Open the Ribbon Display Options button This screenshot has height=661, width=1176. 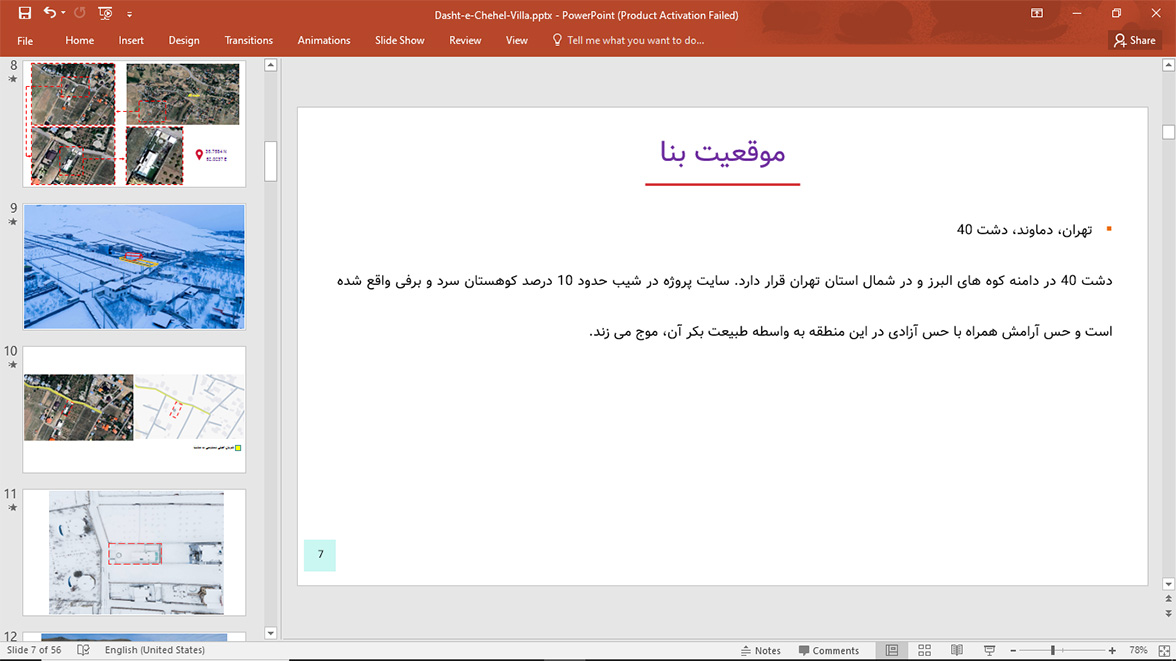1036,14
